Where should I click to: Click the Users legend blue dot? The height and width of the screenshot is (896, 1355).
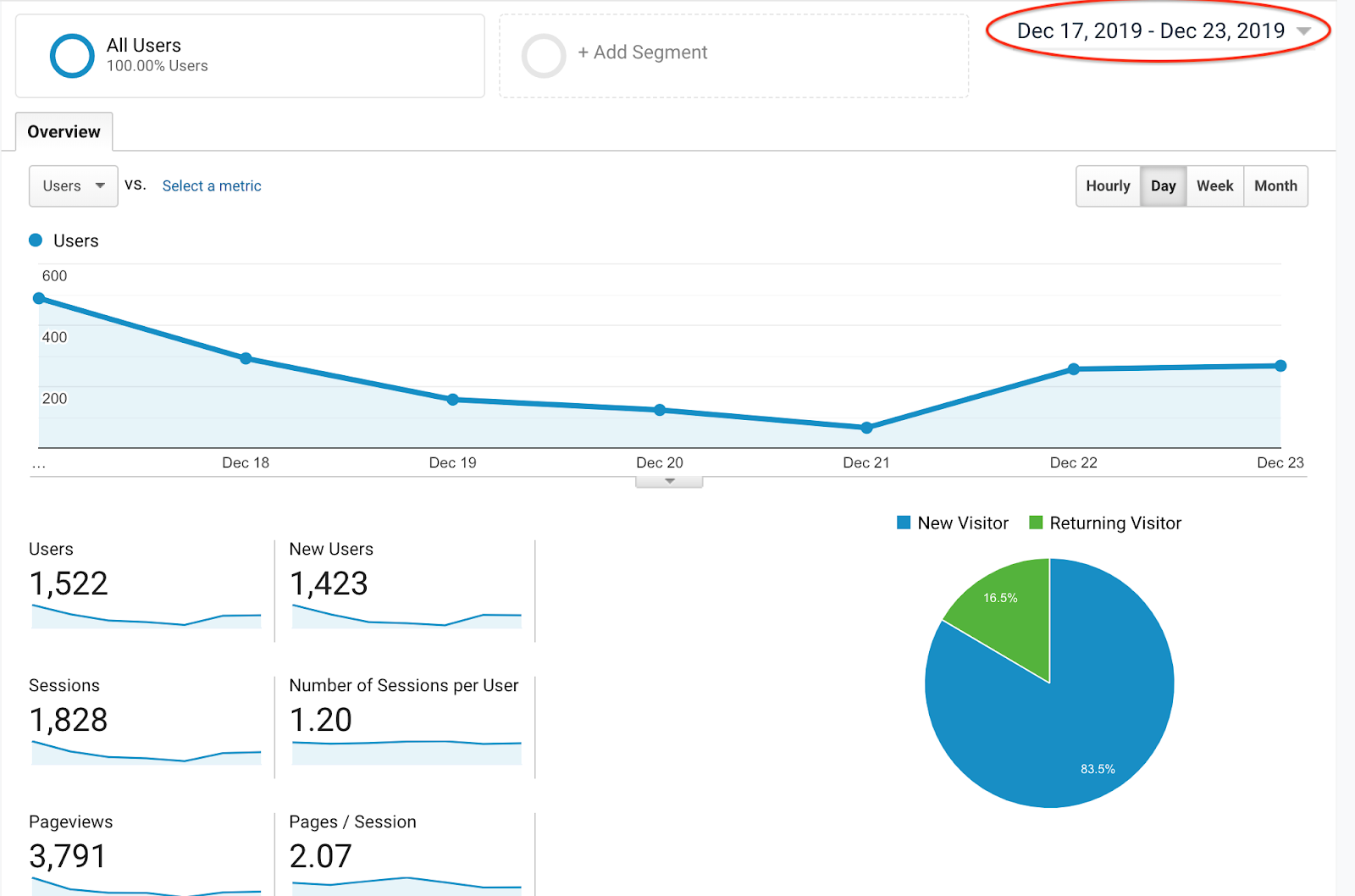point(36,241)
